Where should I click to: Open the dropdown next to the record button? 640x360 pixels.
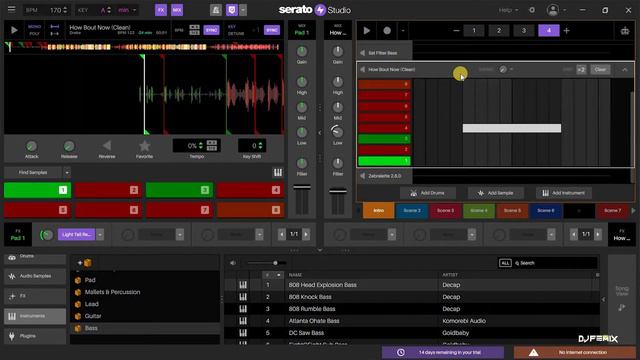pyautogui.click(x=402, y=31)
